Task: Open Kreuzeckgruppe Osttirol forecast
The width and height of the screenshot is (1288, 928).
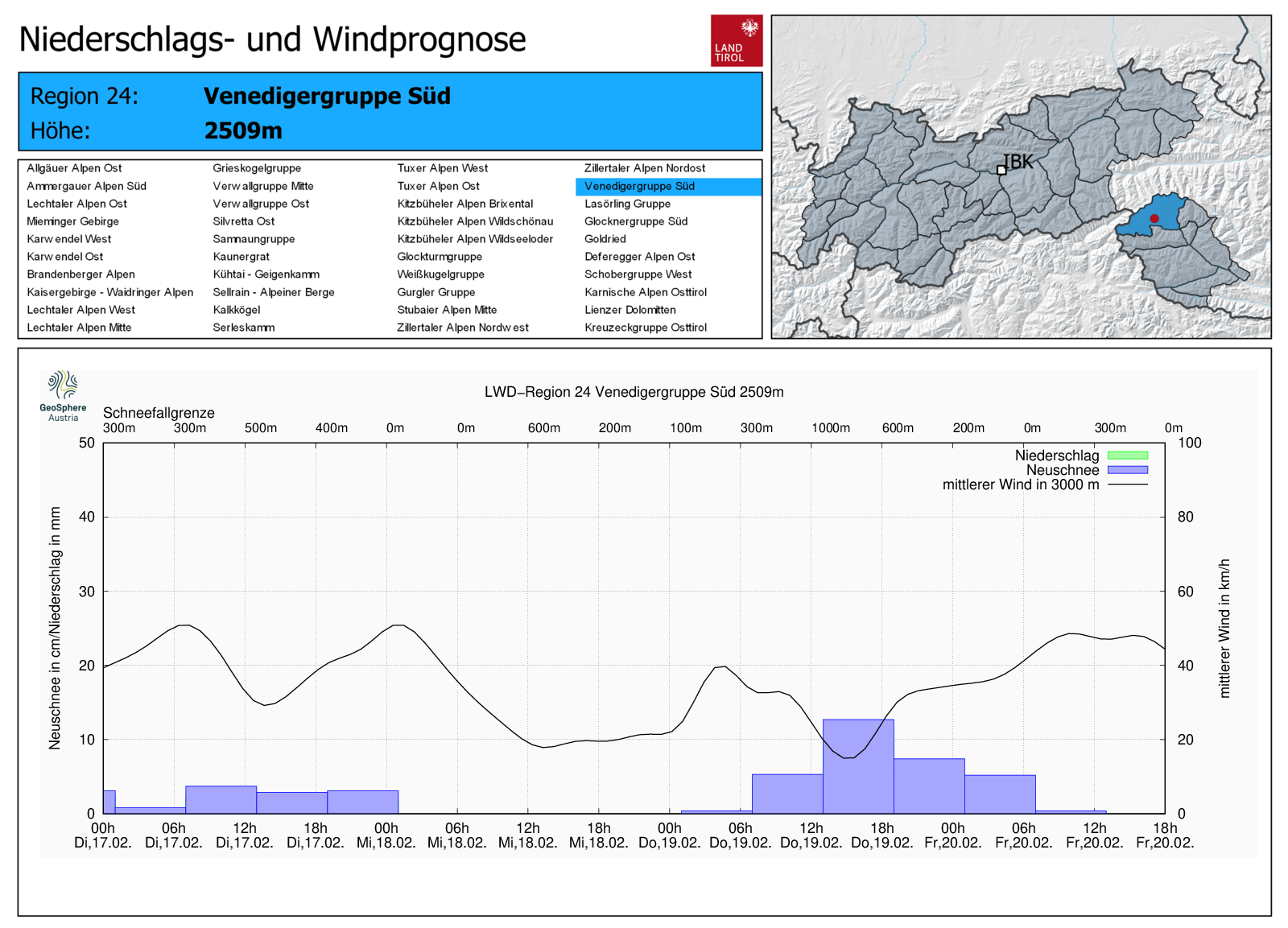Action: [645, 328]
